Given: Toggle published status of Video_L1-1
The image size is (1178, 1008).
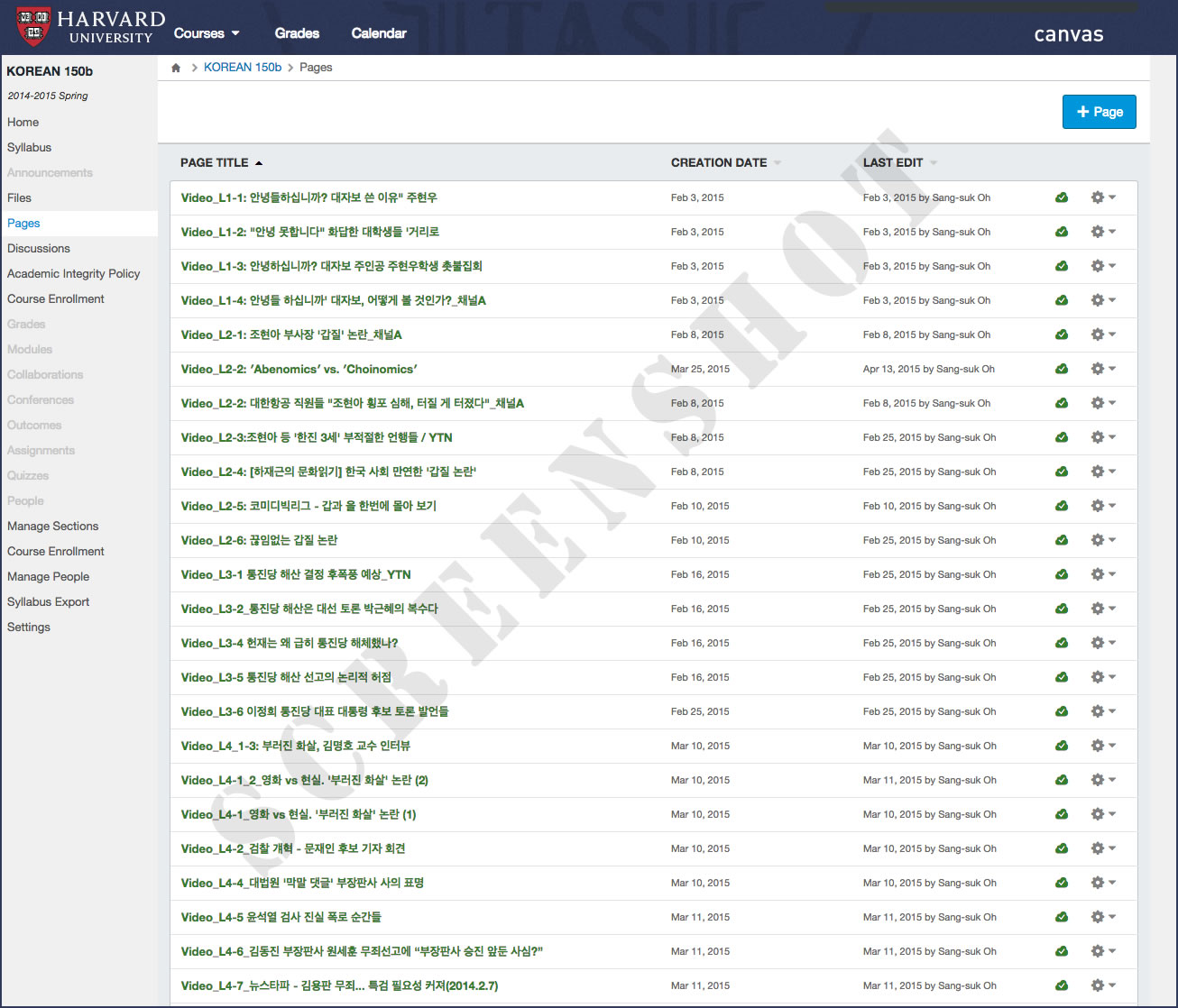Looking at the screenshot, I should [x=1062, y=197].
